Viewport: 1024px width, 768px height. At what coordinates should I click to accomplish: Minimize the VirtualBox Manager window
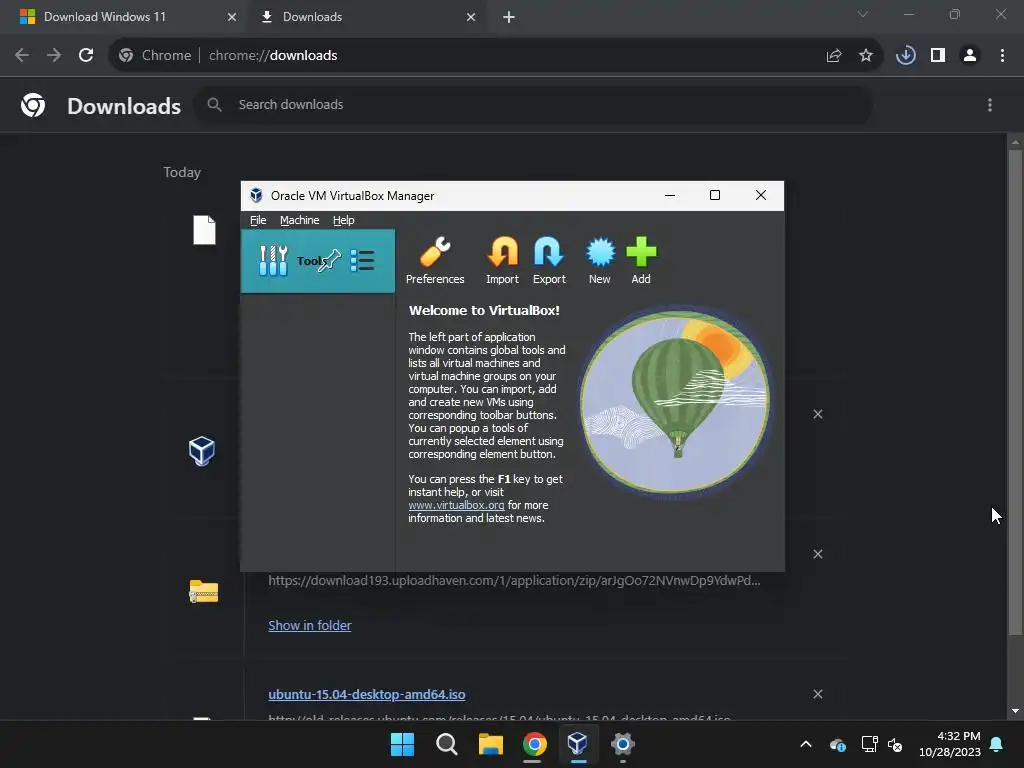click(670, 195)
